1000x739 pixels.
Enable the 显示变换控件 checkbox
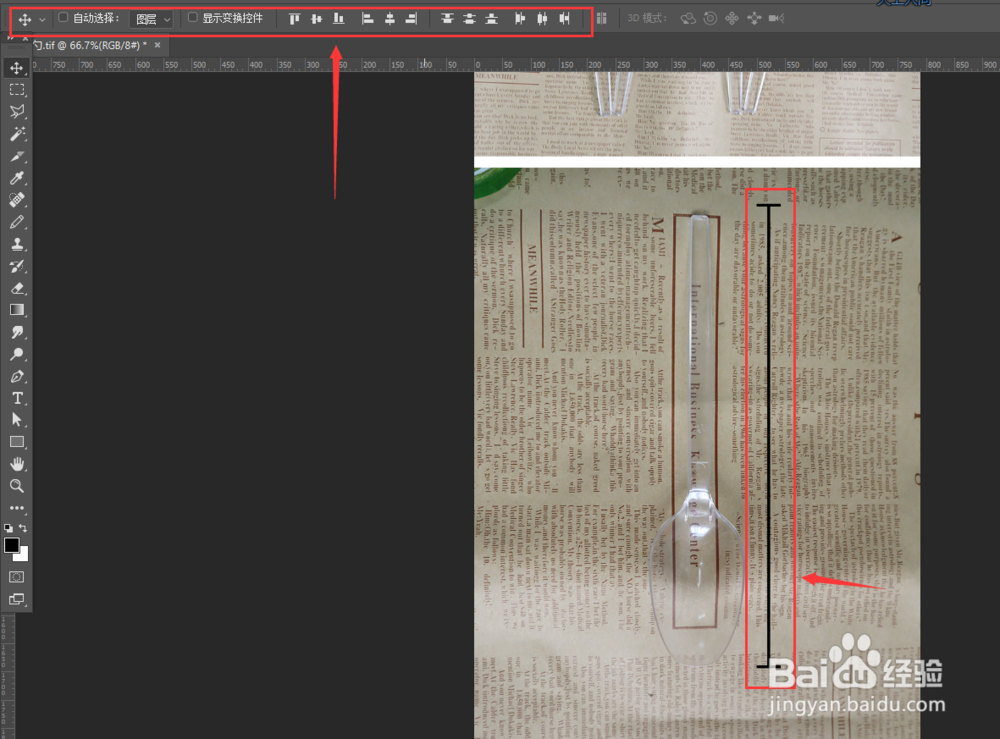(x=193, y=18)
